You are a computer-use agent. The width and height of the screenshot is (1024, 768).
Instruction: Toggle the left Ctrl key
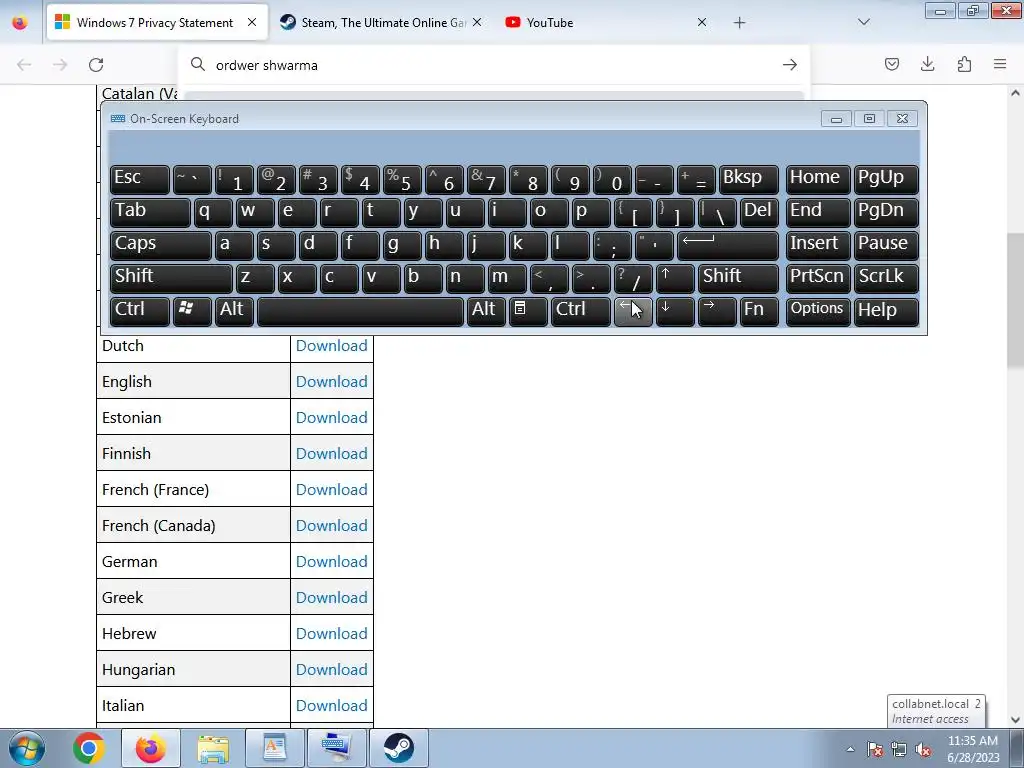click(140, 311)
